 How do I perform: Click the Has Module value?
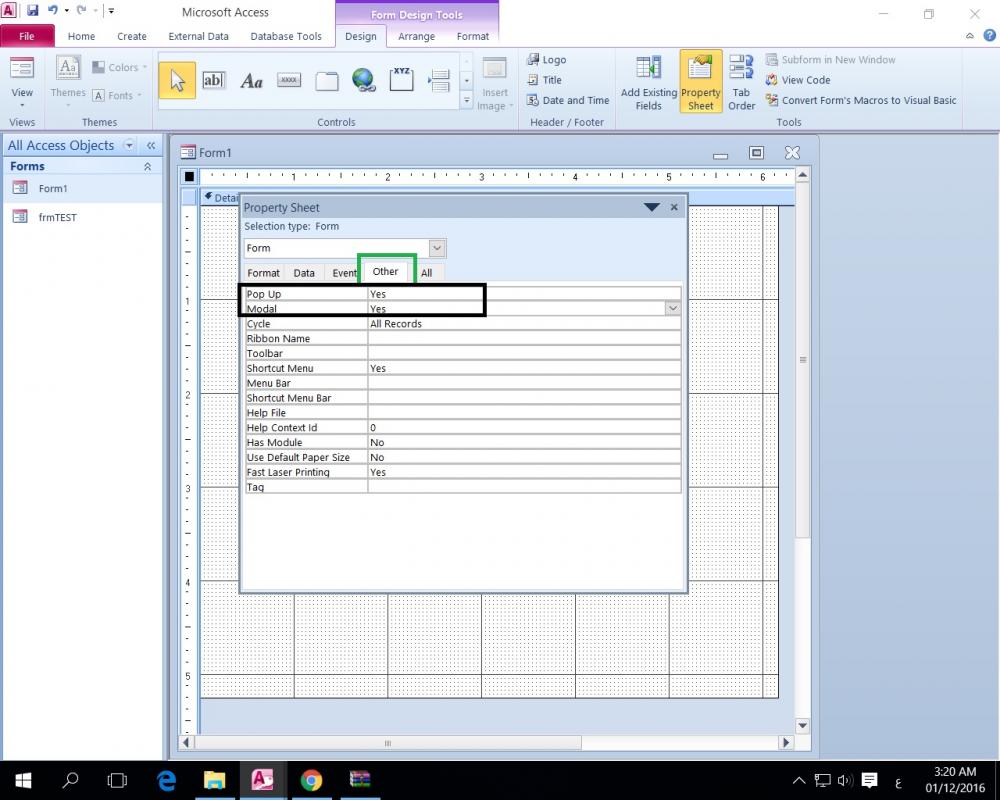pos(524,442)
